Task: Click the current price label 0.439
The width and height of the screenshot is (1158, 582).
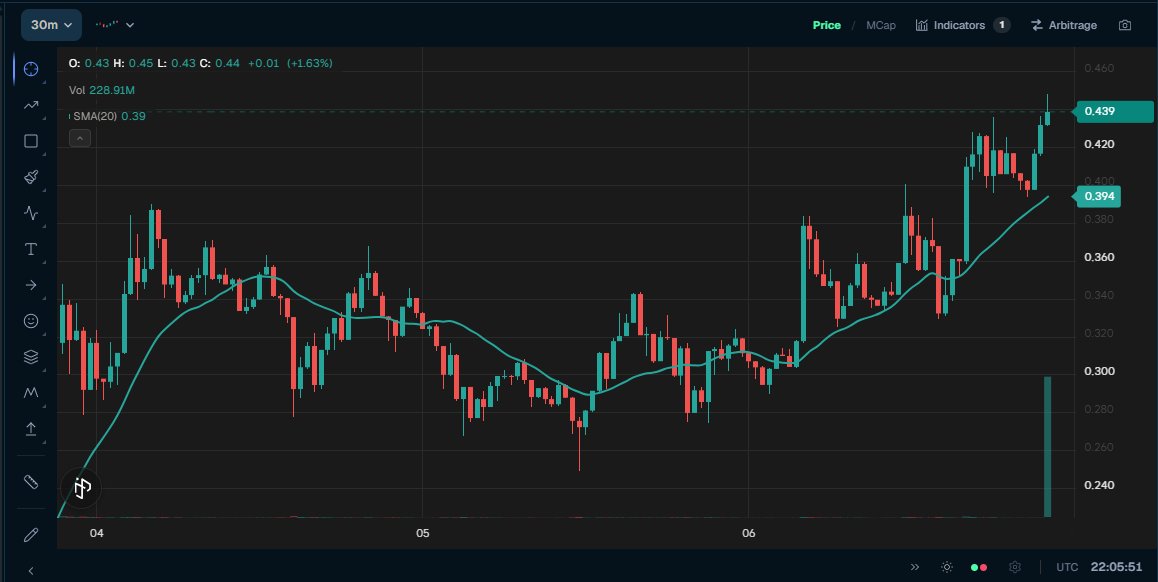Action: (1115, 112)
